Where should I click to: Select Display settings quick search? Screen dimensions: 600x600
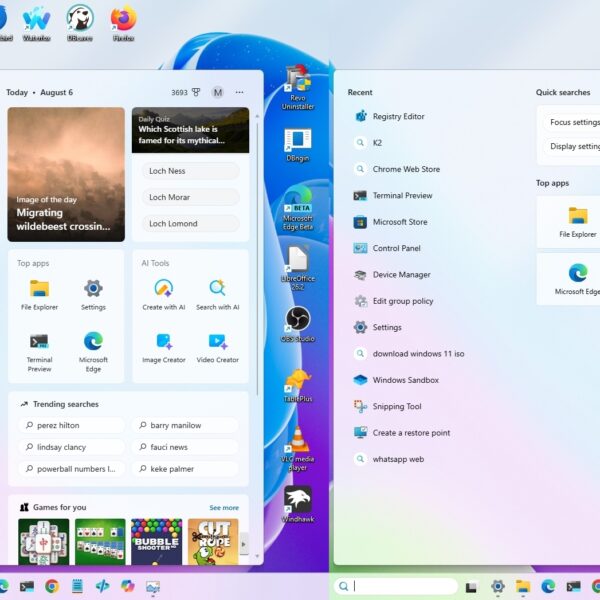pyautogui.click(x=573, y=146)
